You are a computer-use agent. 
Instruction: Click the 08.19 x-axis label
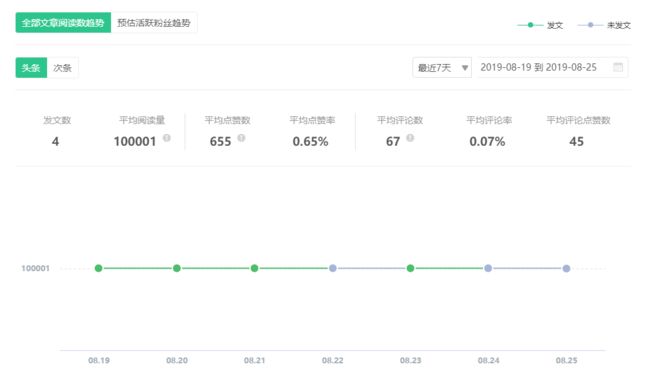point(99,360)
